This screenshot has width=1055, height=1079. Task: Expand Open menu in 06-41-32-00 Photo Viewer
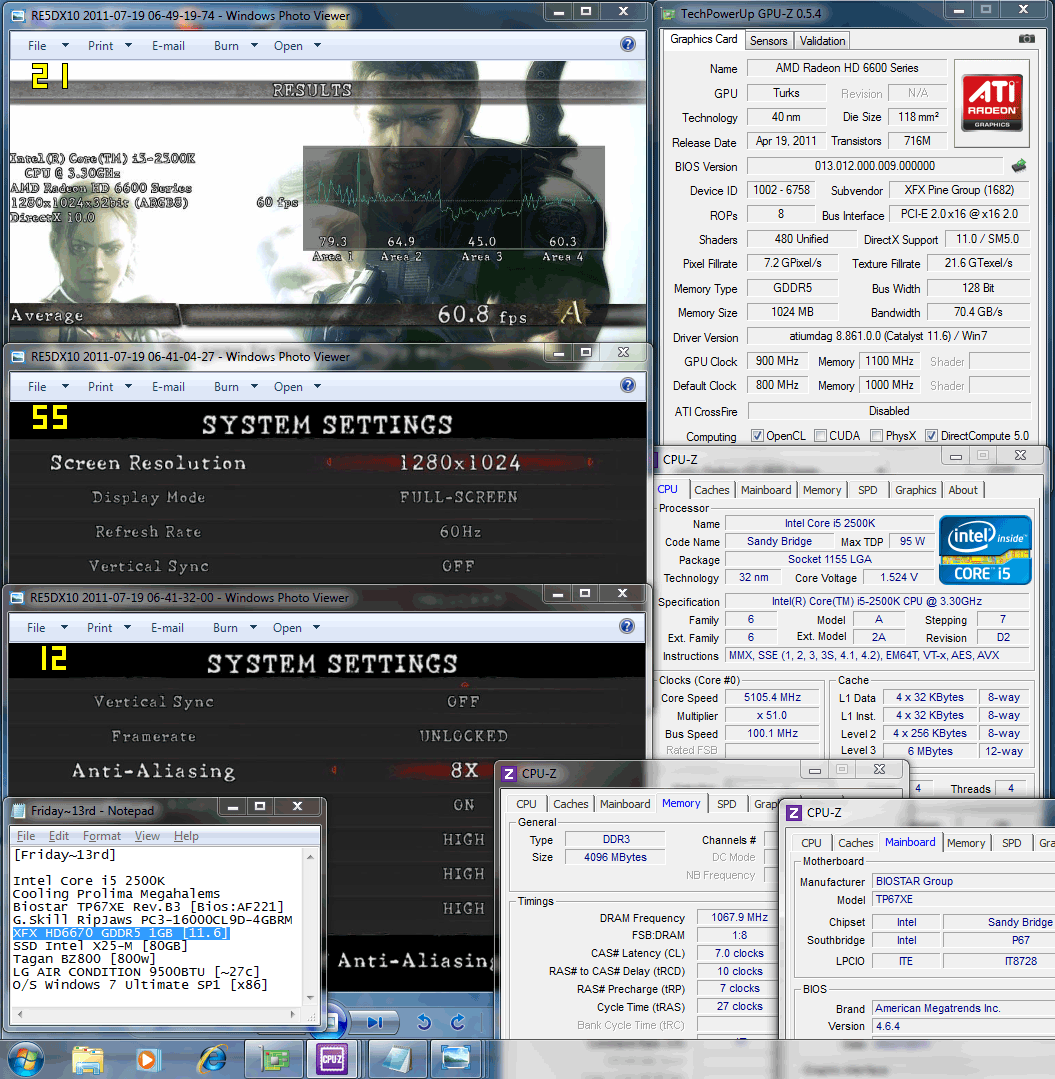pyautogui.click(x=296, y=628)
